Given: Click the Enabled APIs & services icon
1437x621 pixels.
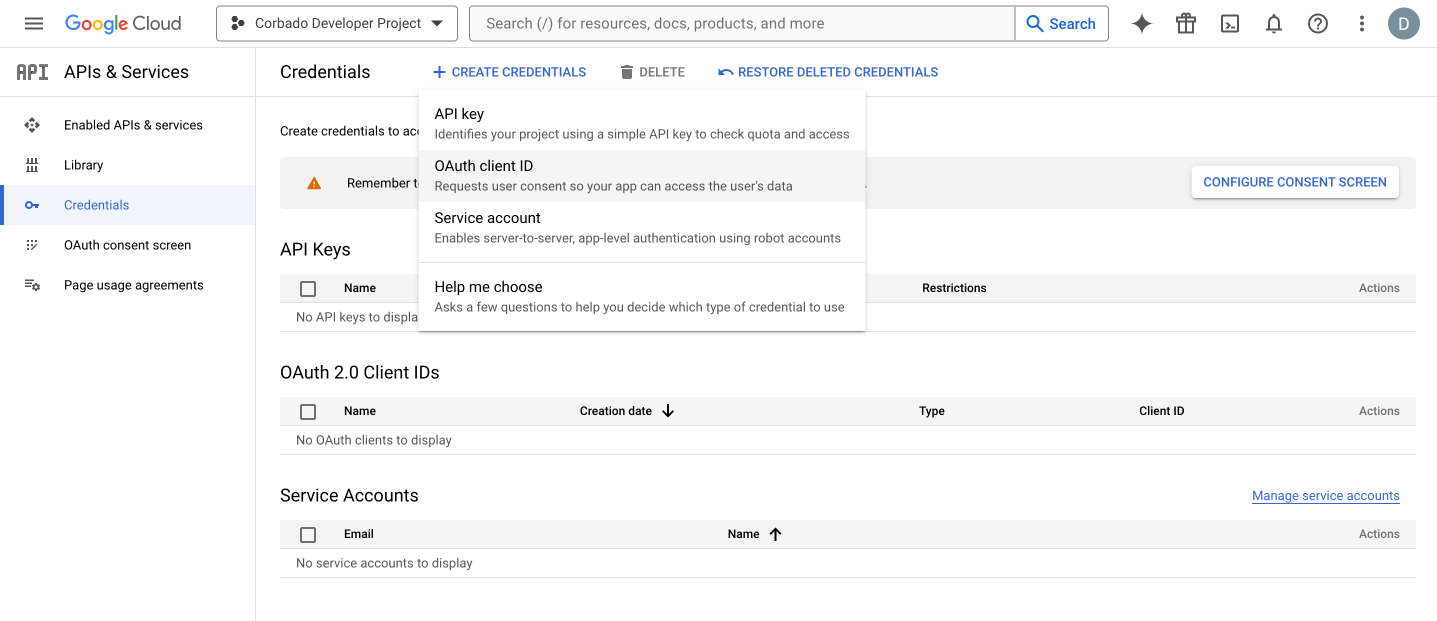Looking at the screenshot, I should click(32, 125).
